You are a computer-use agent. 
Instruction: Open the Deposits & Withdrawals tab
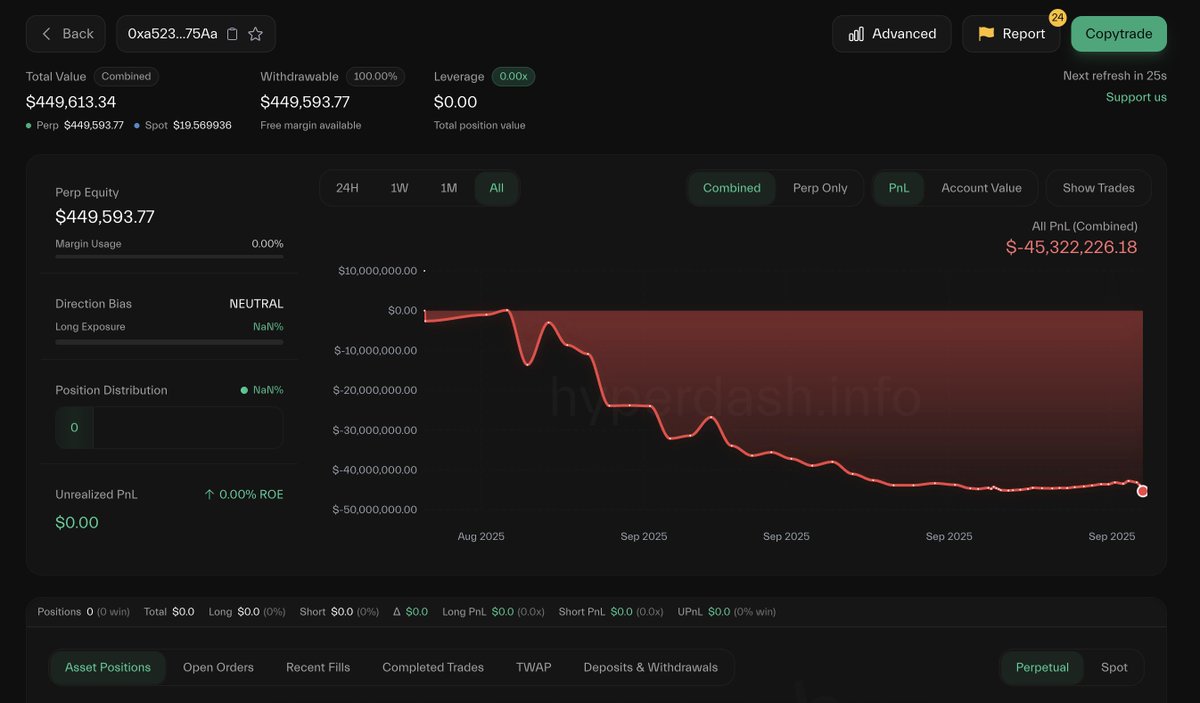click(650, 667)
